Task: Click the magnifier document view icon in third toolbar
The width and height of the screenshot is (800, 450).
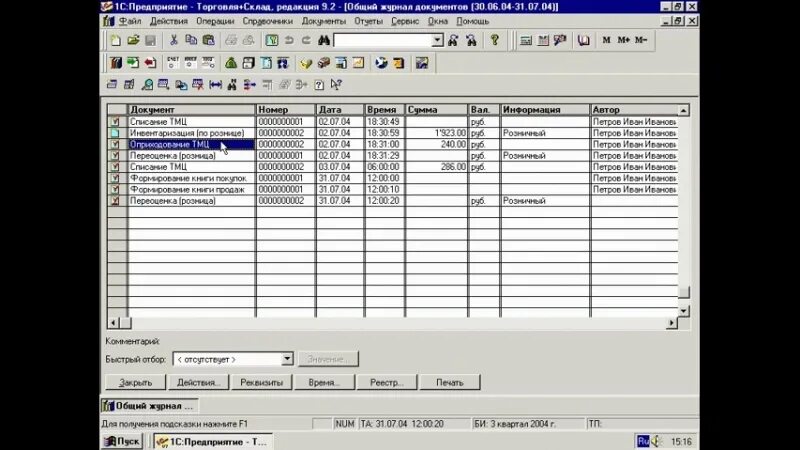Action: 147,85
